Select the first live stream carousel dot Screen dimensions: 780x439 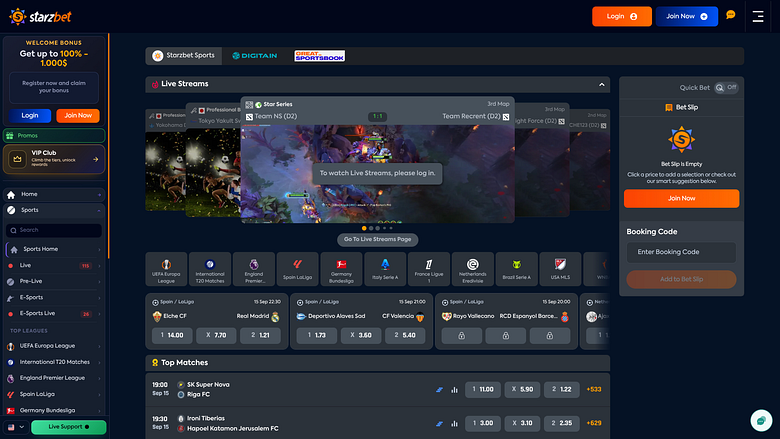point(364,228)
